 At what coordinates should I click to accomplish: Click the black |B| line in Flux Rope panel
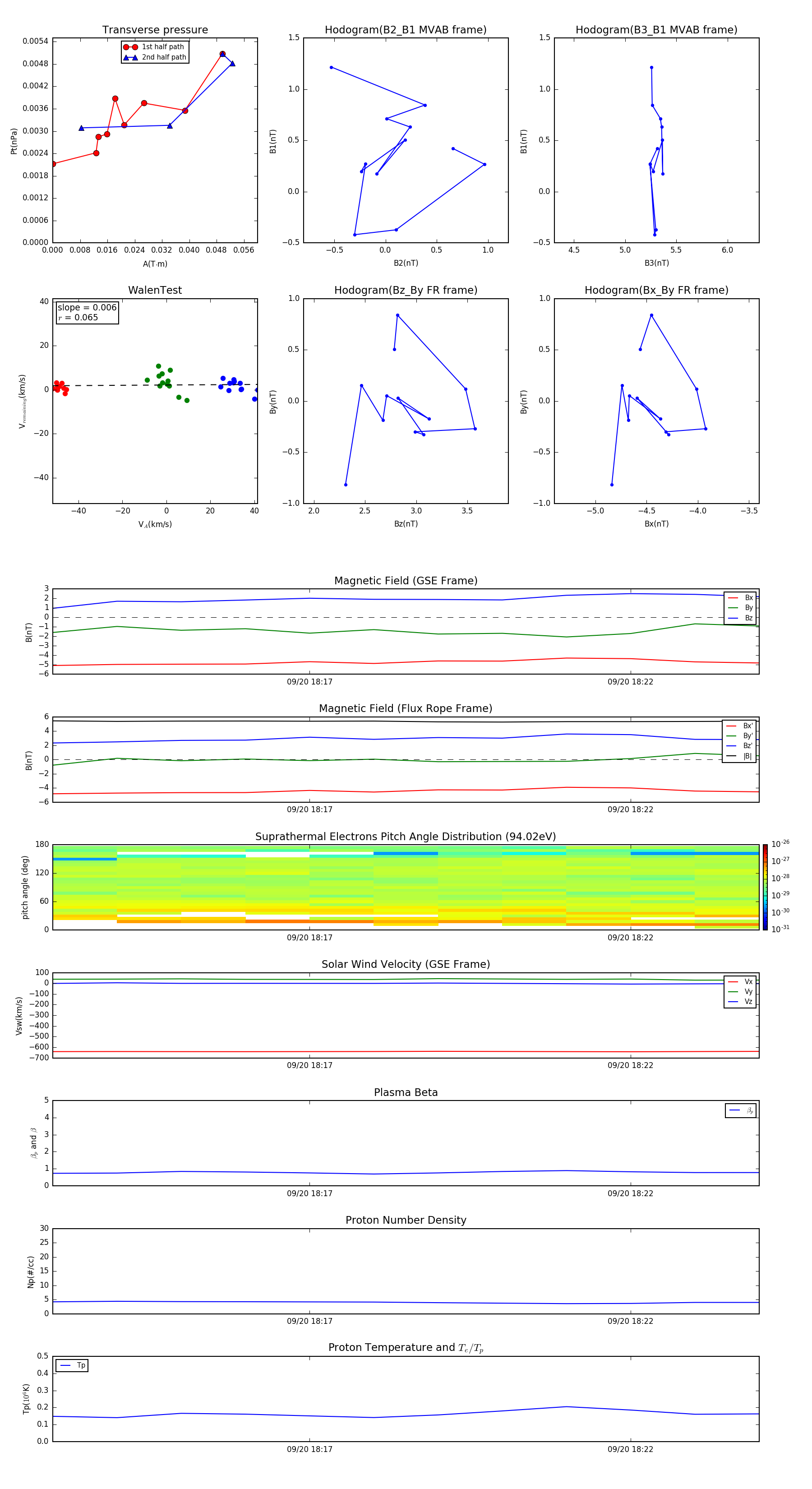pos(405,721)
